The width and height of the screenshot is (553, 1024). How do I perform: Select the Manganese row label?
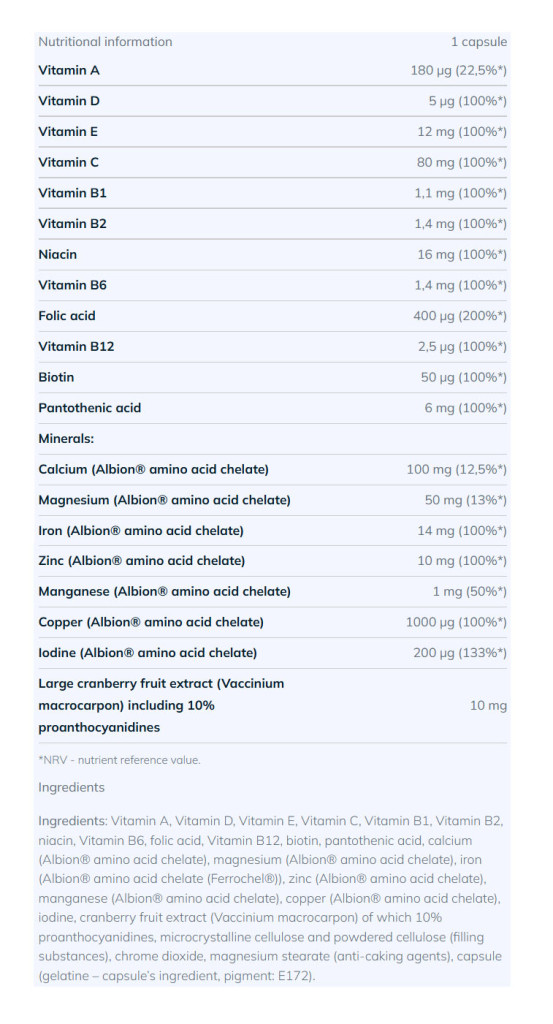click(165, 592)
